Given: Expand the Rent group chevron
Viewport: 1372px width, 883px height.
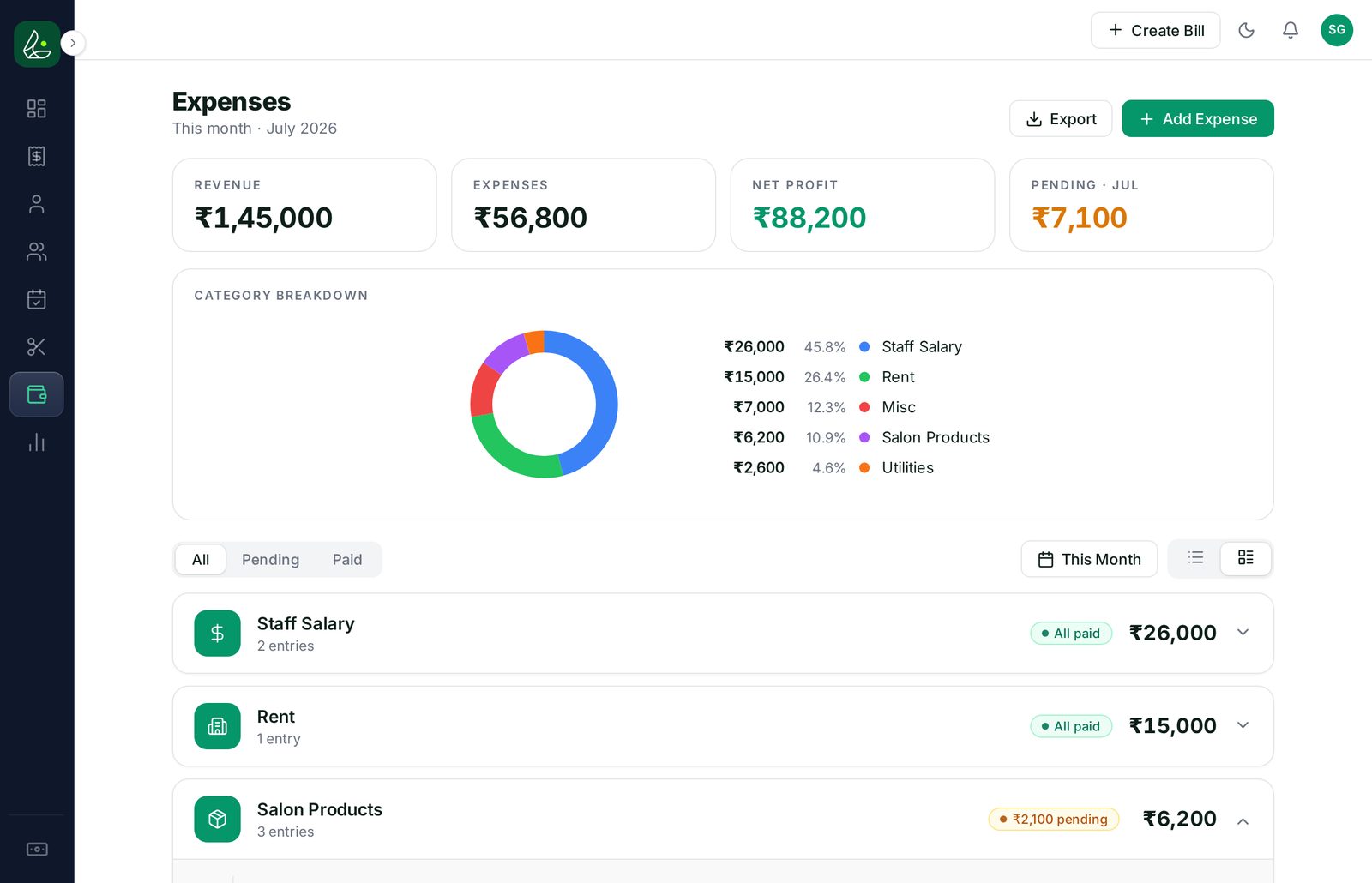Looking at the screenshot, I should point(1243,725).
